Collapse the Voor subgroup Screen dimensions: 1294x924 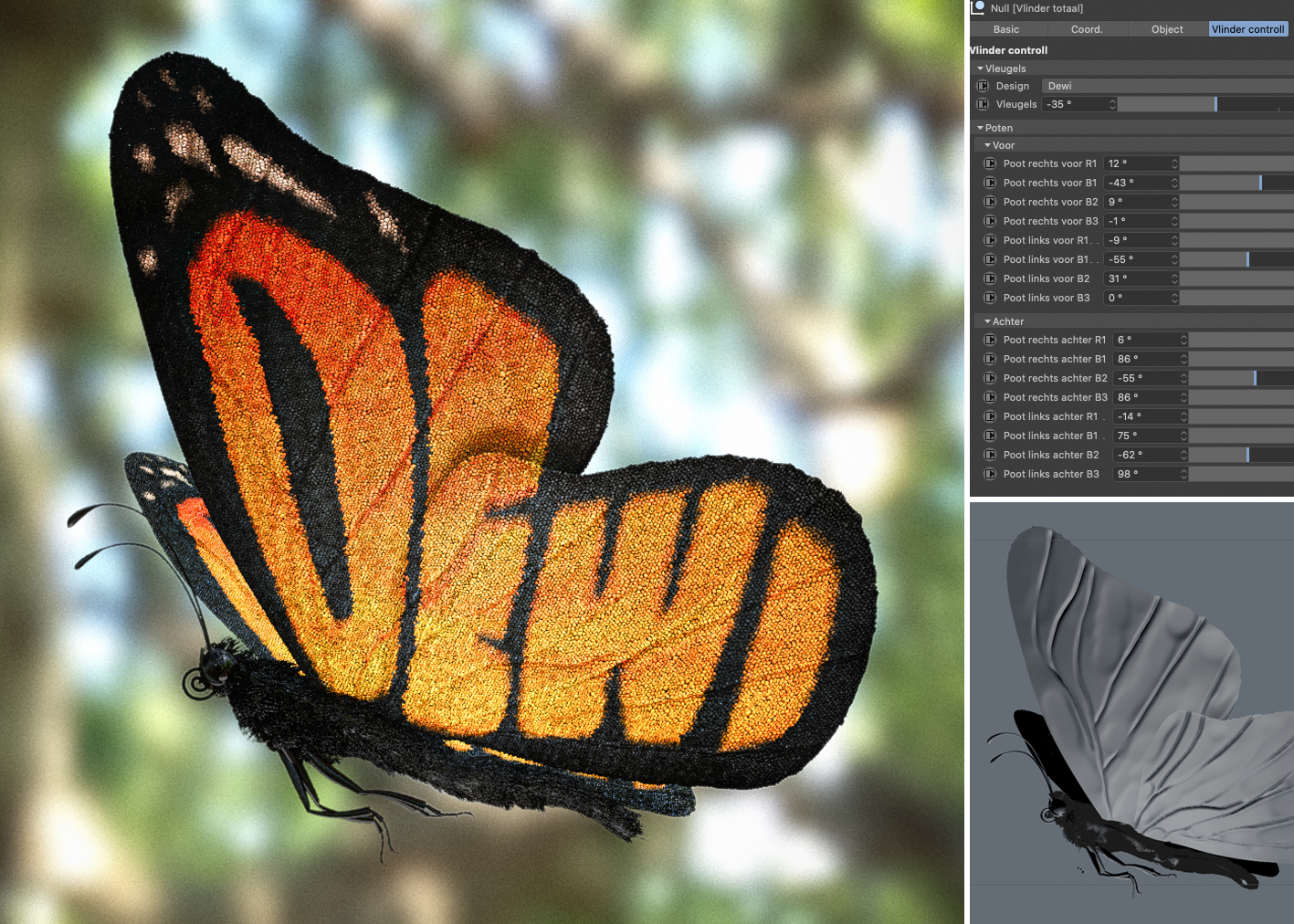pyautogui.click(x=988, y=145)
